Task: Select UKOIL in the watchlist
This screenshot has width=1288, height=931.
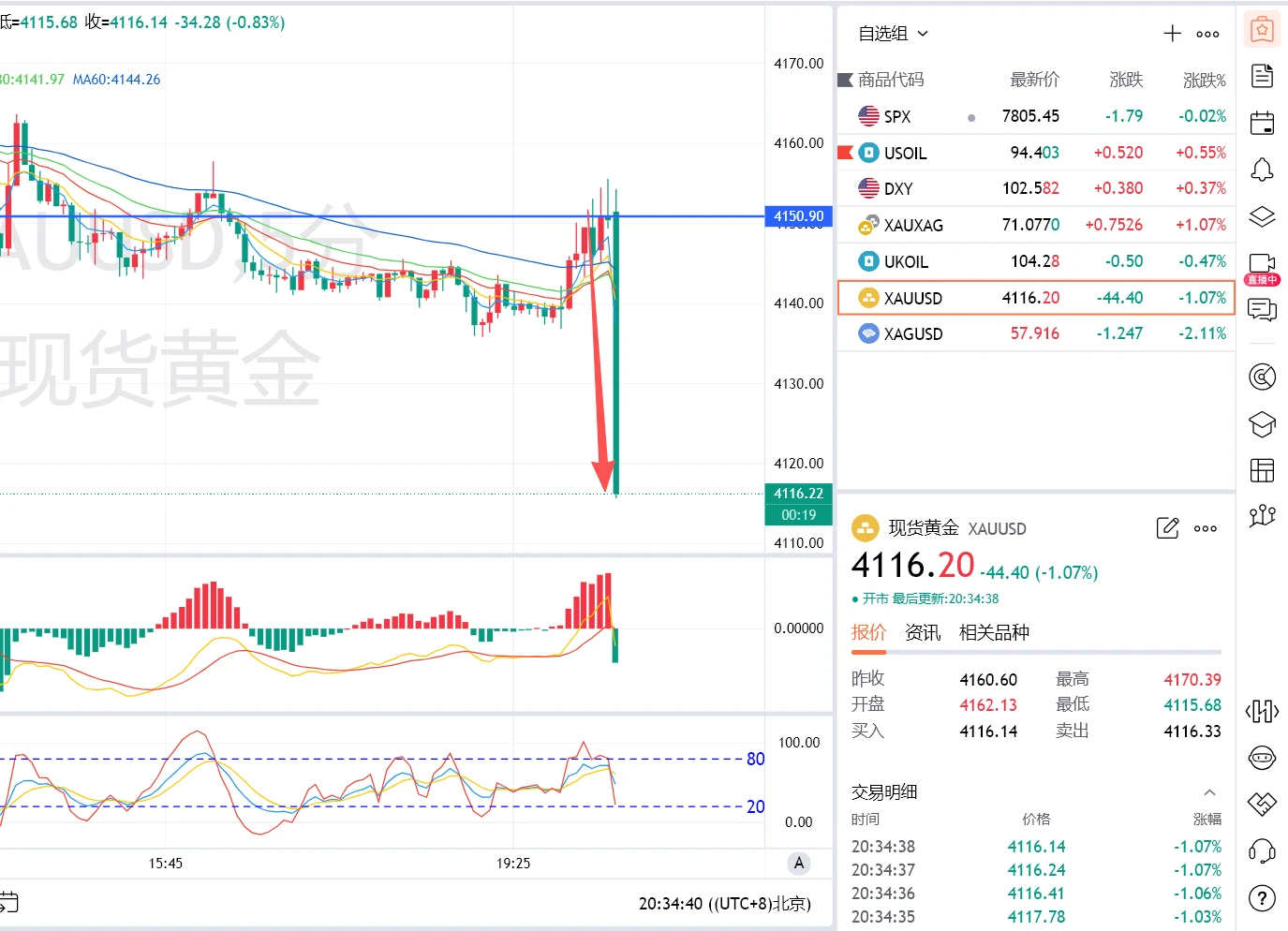Action: click(1036, 261)
